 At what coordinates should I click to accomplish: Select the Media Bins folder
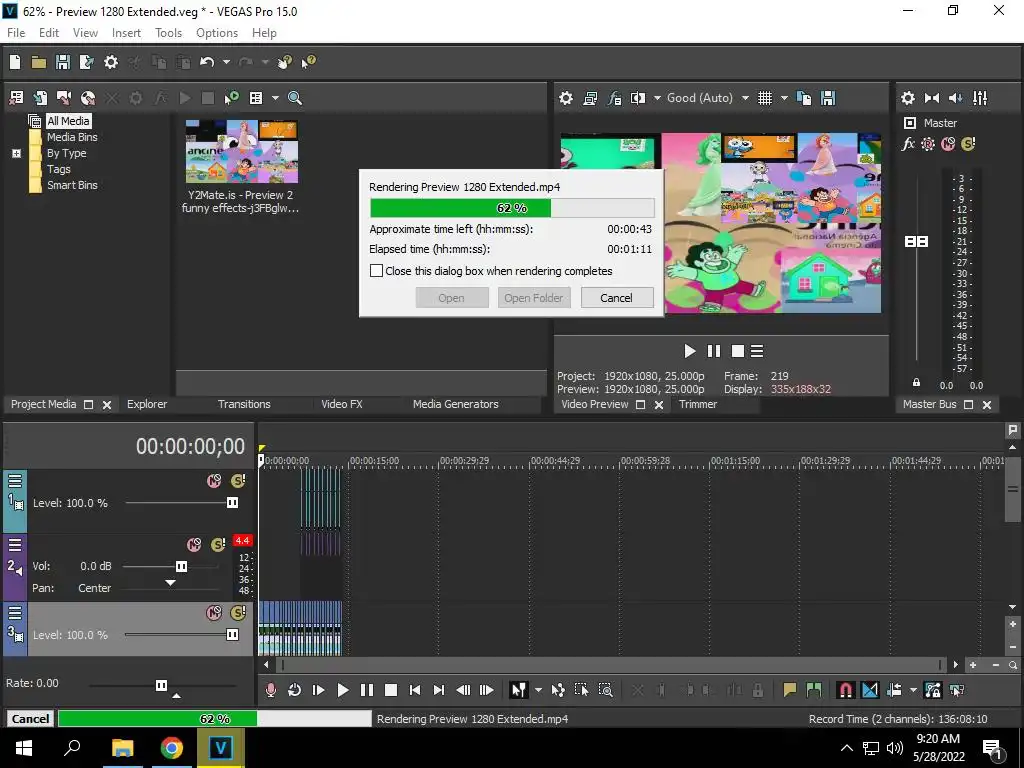tap(72, 137)
